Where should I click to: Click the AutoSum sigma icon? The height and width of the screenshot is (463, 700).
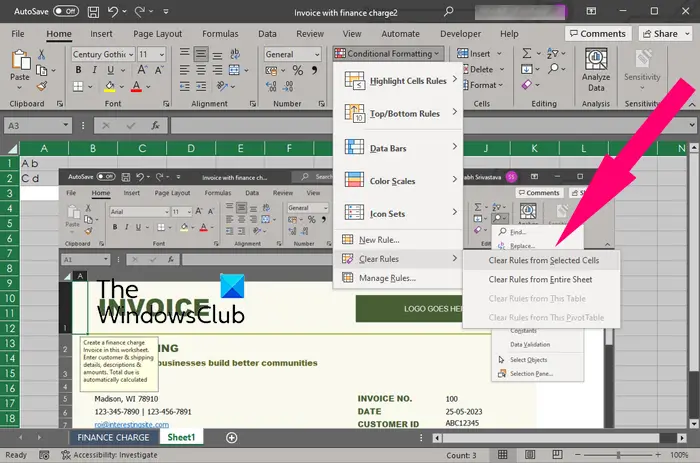pyautogui.click(x=527, y=53)
